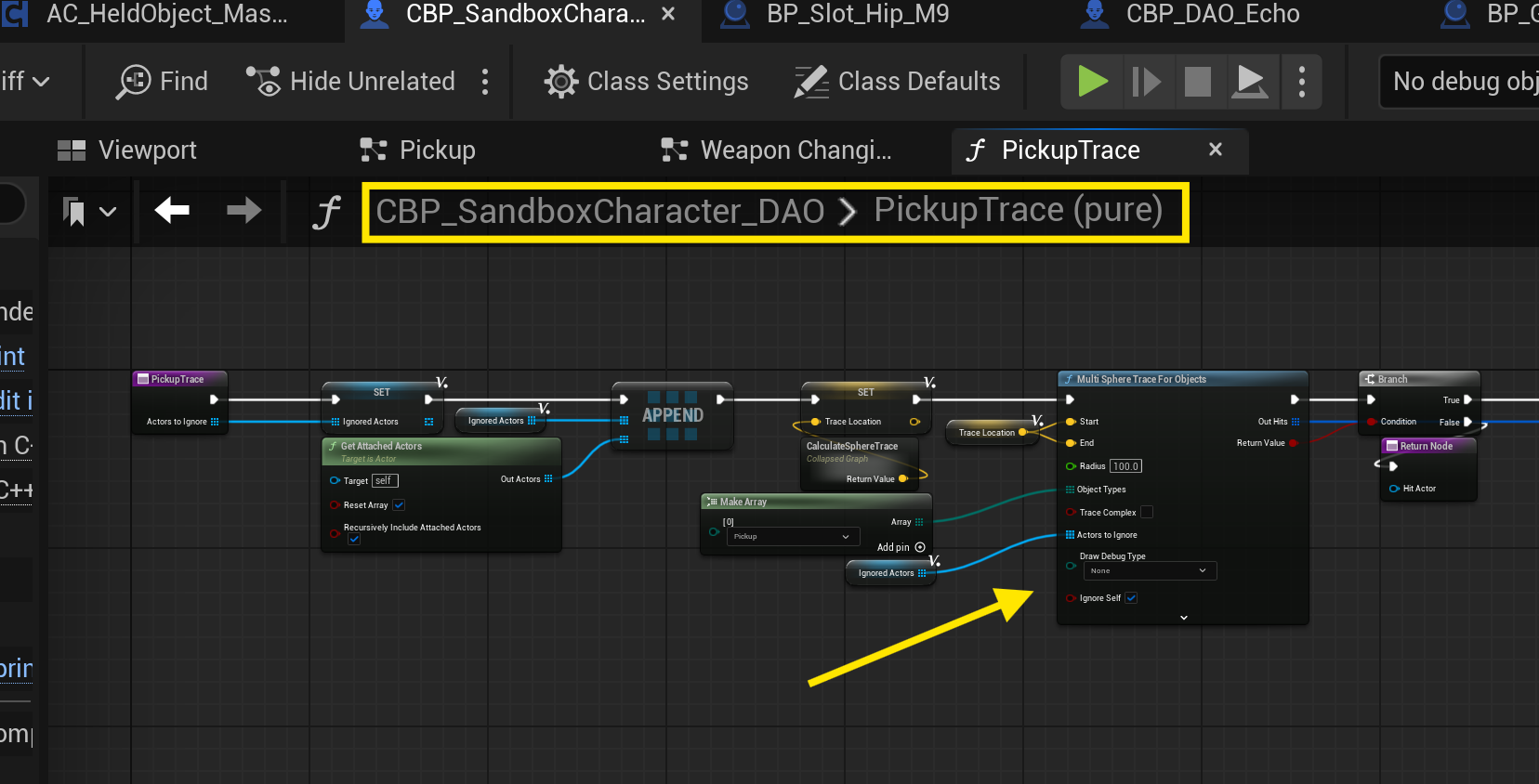Switch to the Viewport tab

click(x=127, y=150)
